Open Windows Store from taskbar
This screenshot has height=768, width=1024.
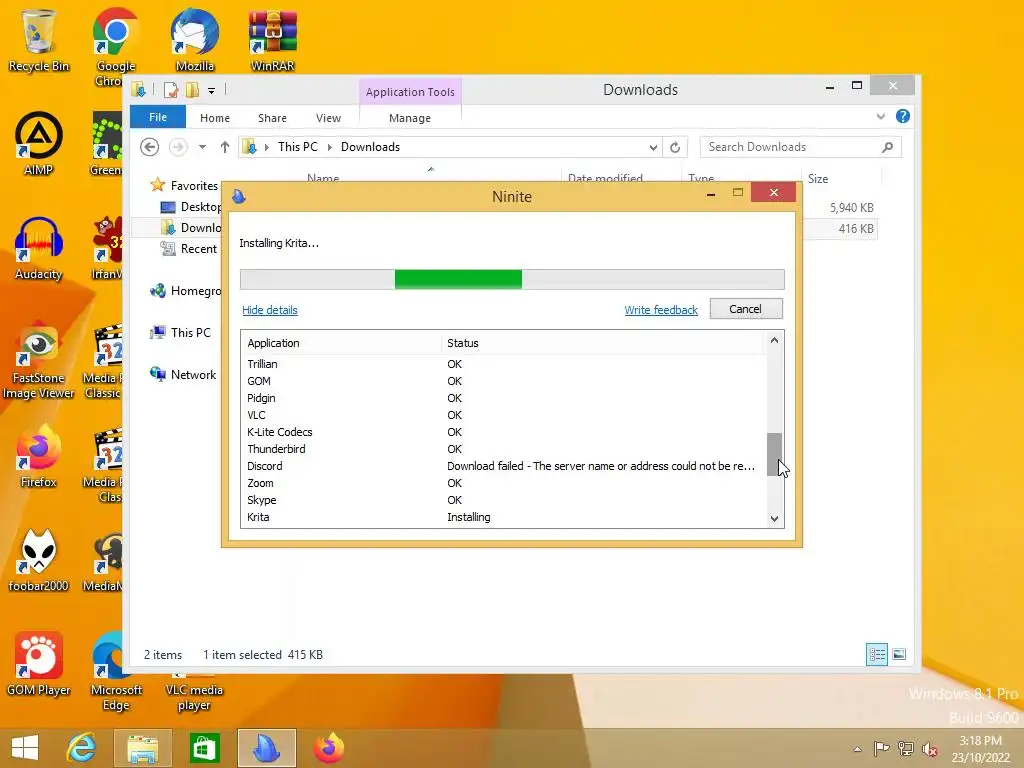pyautogui.click(x=204, y=748)
